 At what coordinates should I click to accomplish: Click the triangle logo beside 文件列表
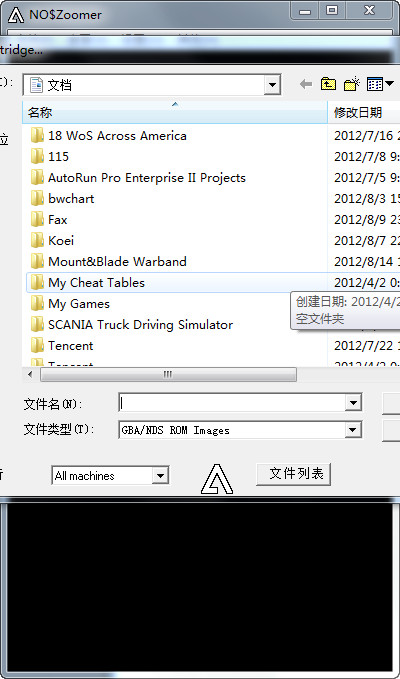tap(217, 479)
